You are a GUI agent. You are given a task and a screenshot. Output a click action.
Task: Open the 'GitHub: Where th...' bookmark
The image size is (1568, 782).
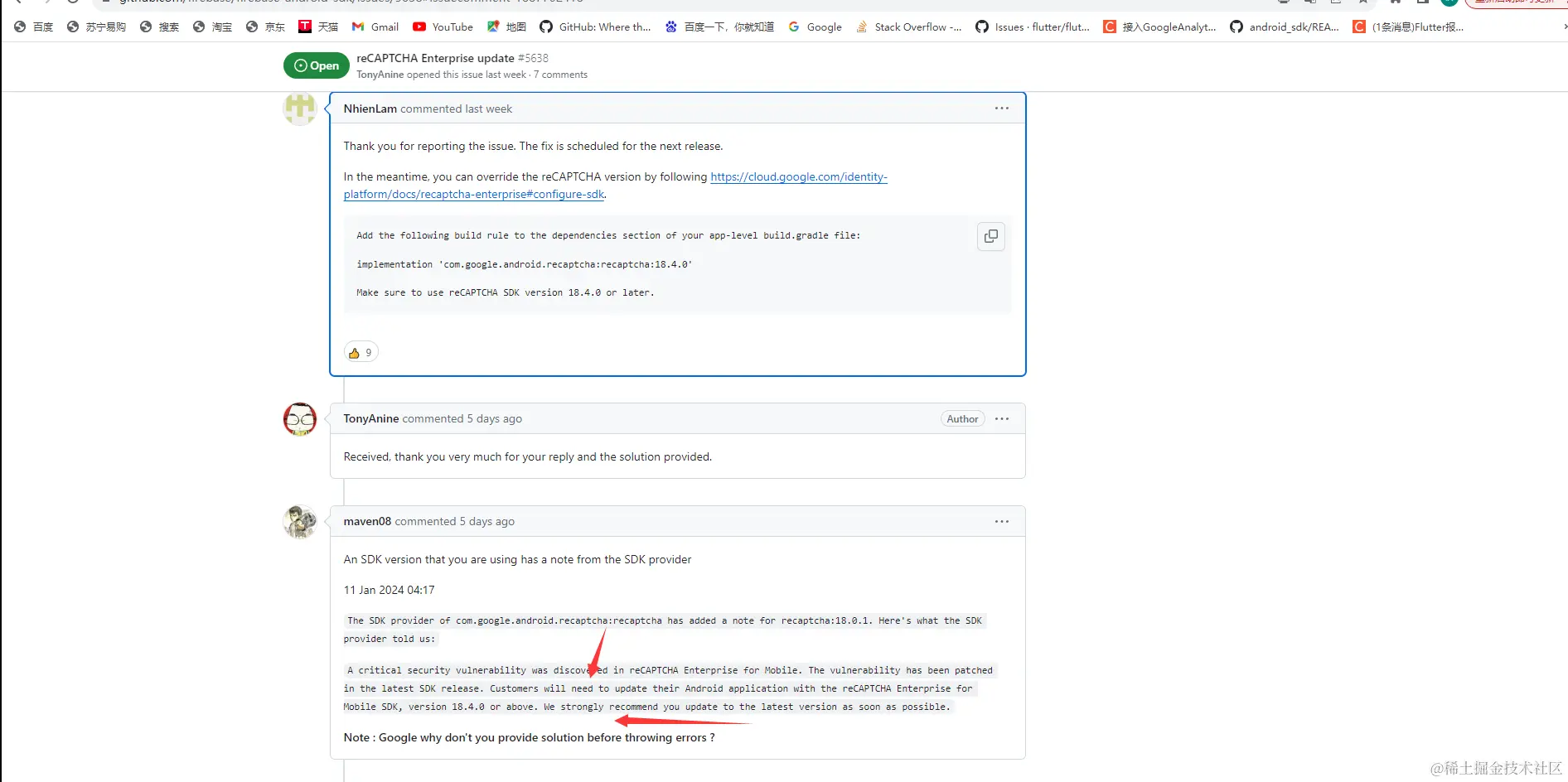click(595, 27)
